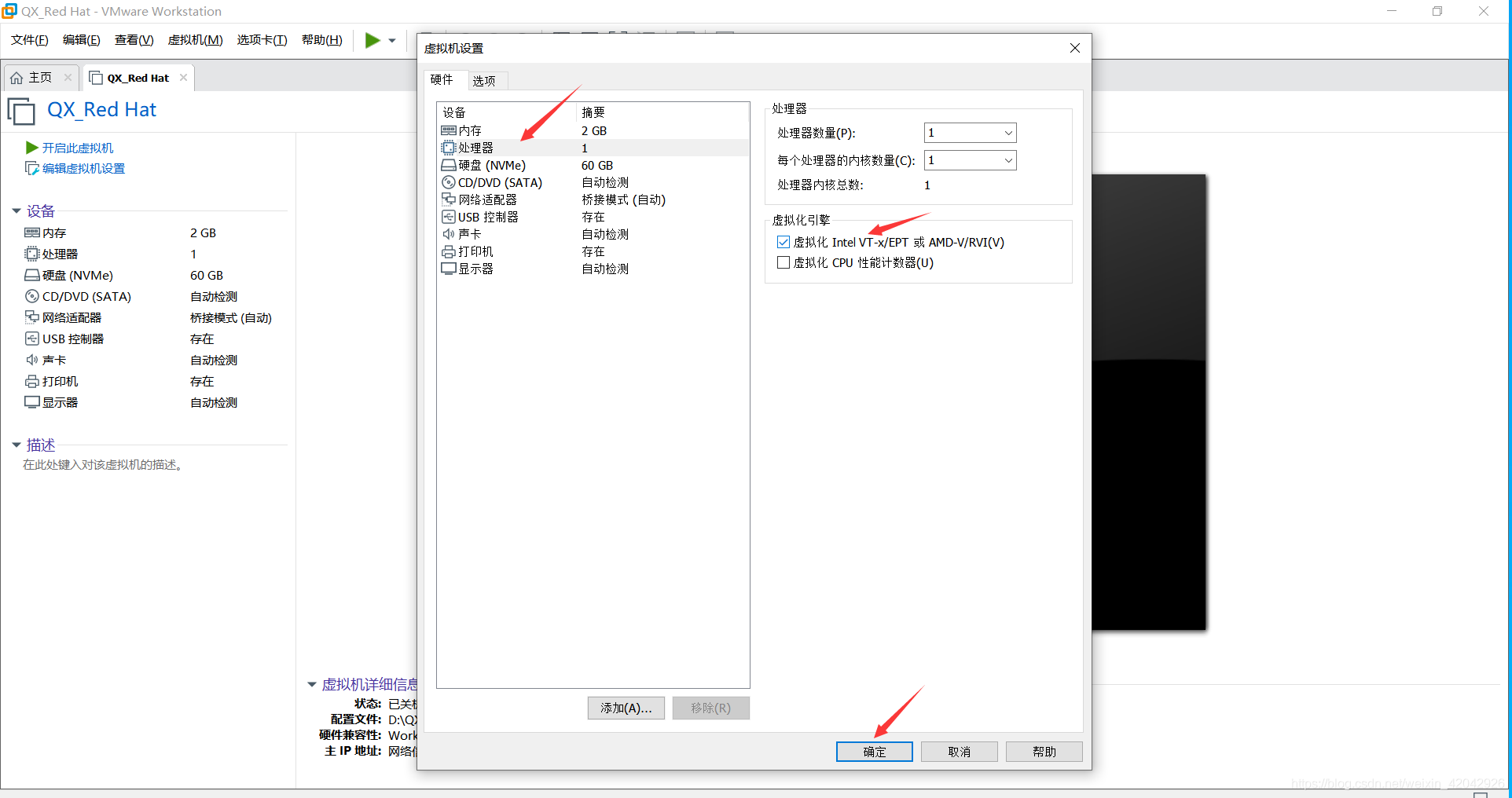The width and height of the screenshot is (1512, 798).
Task: Click the 处理器 icon in main window device list
Action: click(32, 254)
